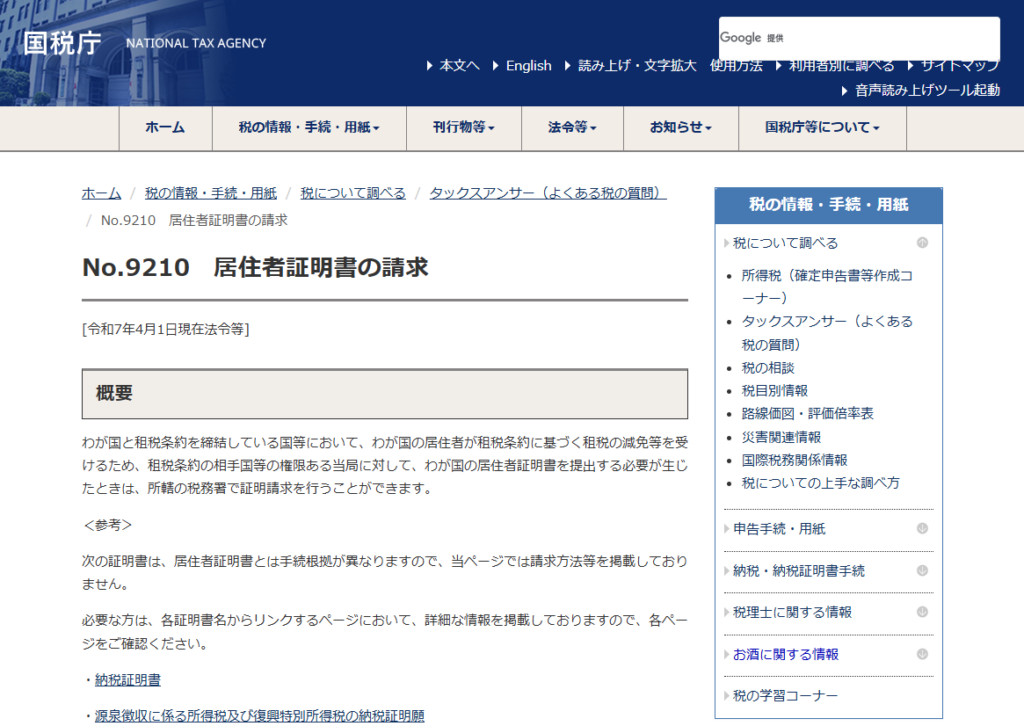Expand the 税について調べる sidebar circle icon
The height and width of the screenshot is (726, 1024).
pyautogui.click(x=922, y=243)
